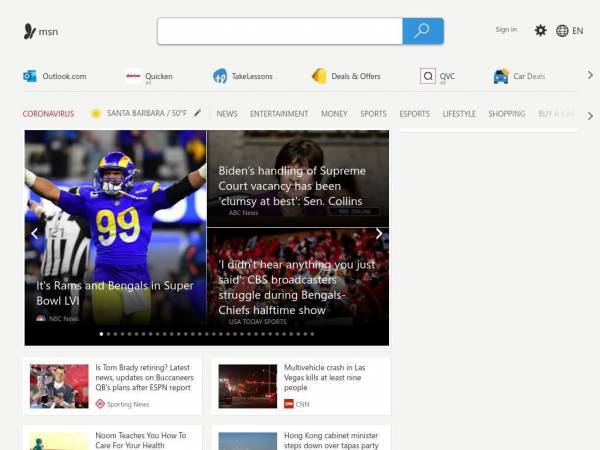Viewport: 600px width, 450px height.
Task: Click the USA TODAY SPORTS source label
Action: coord(258,321)
